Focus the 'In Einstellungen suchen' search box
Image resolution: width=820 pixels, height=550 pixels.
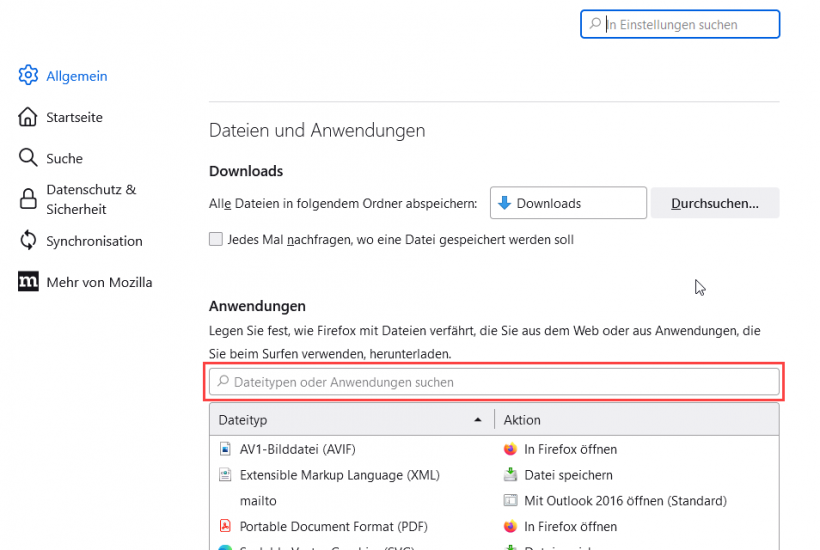click(680, 24)
